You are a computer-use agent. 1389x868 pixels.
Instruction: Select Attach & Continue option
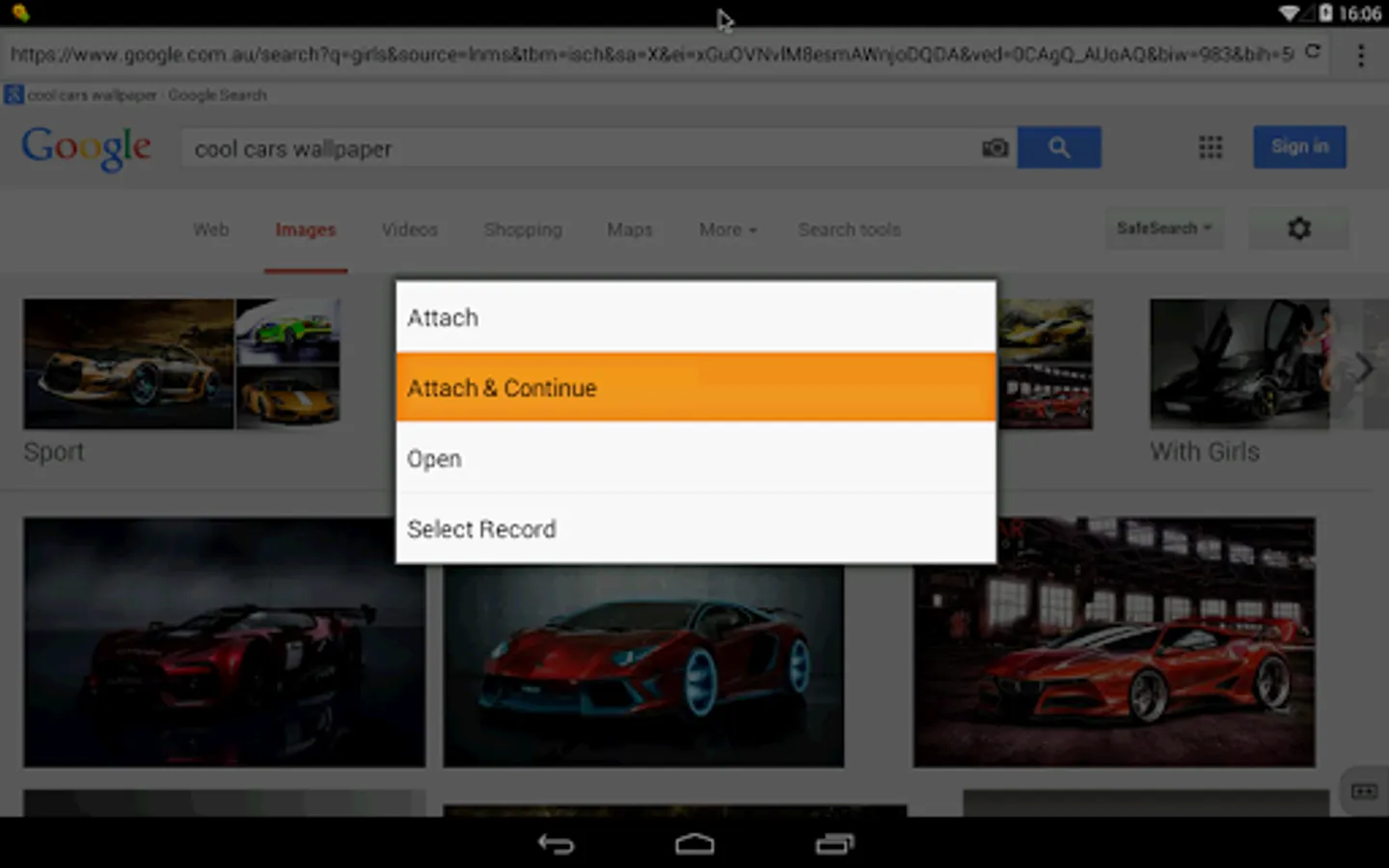click(695, 388)
